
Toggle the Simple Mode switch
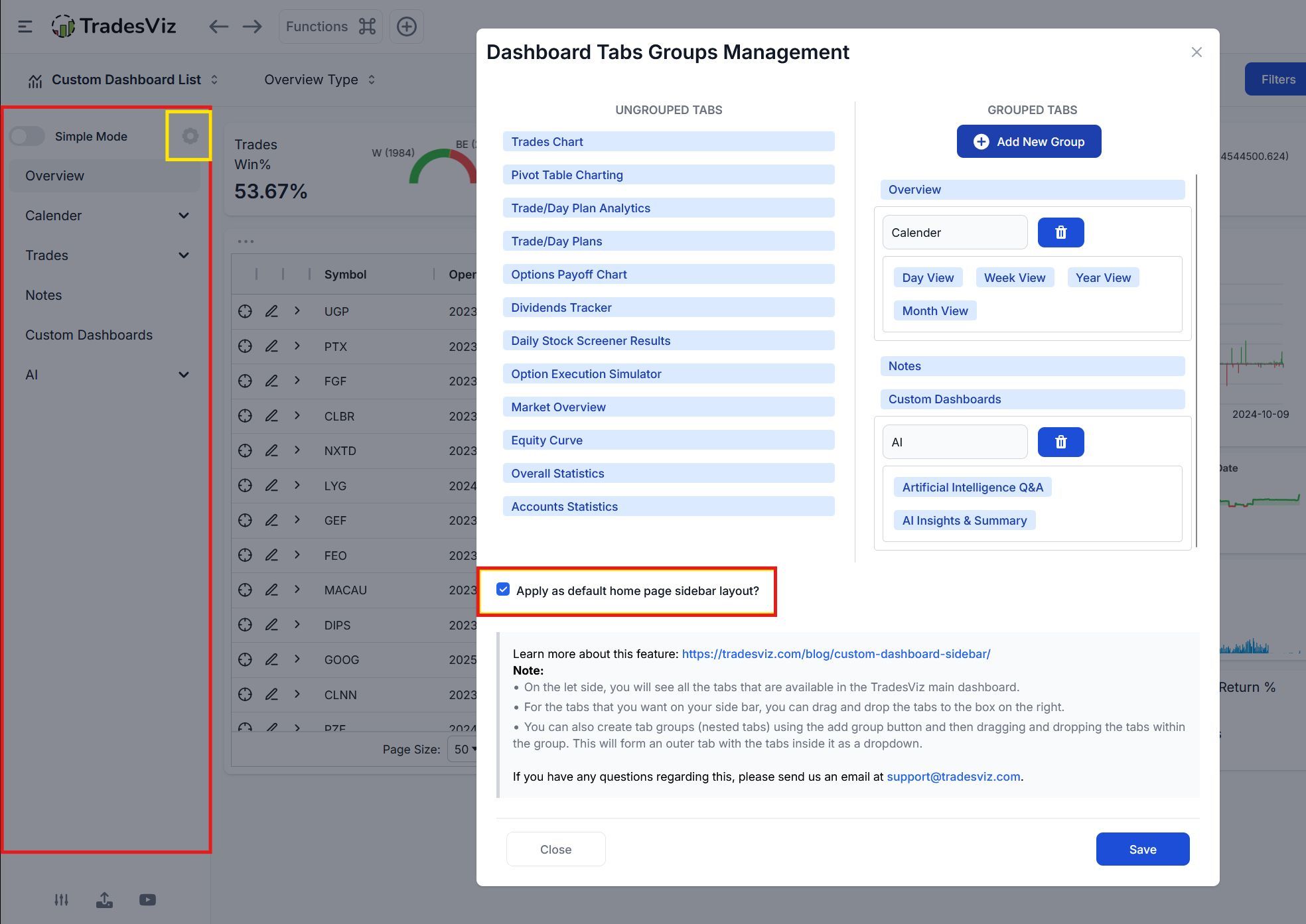(27, 137)
